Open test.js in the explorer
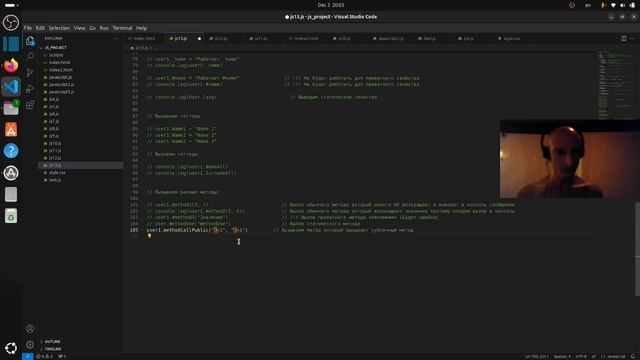The image size is (640, 360). click(55, 180)
